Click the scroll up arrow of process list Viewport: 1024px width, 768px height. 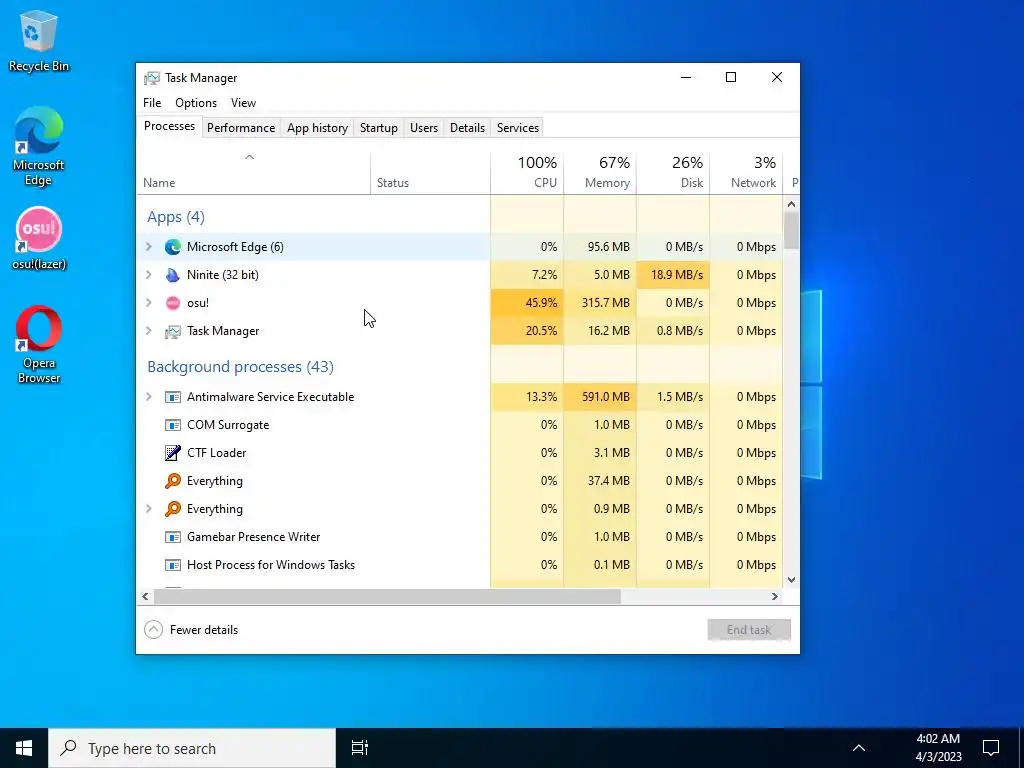pos(792,204)
